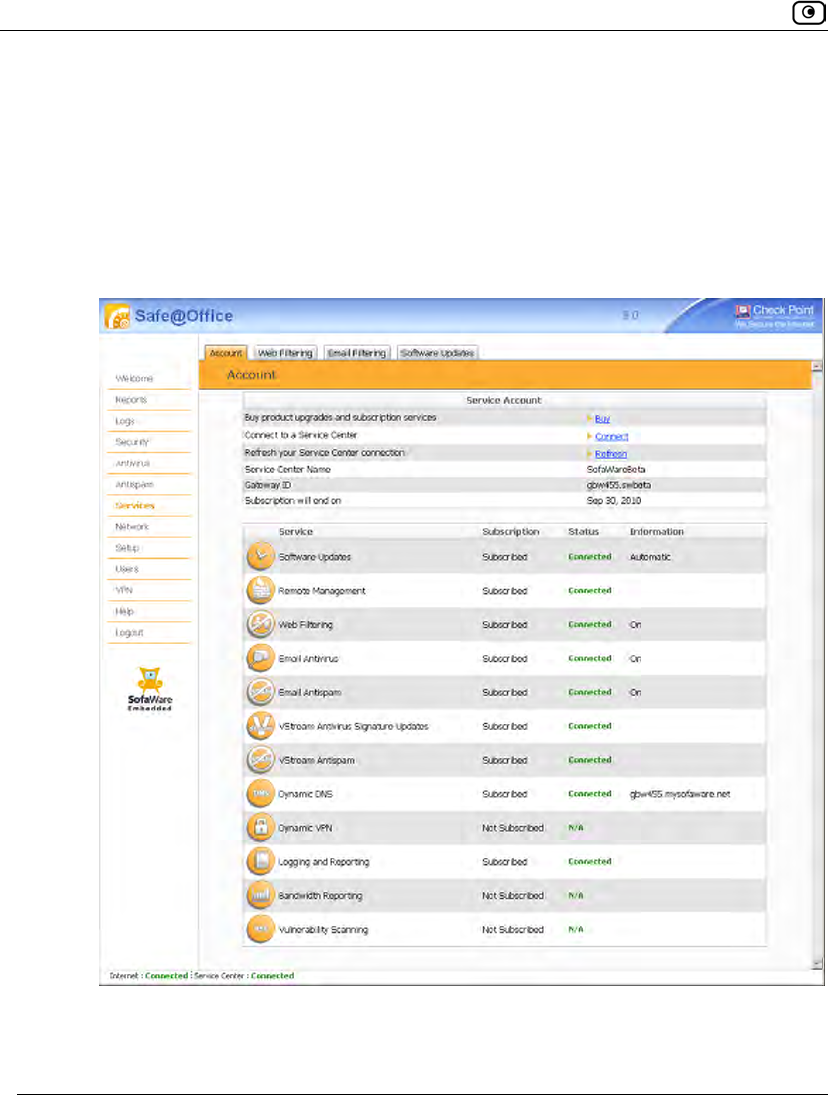The image size is (828, 1095).
Task: Click the Dynamic VPN lock icon
Action: tap(260, 827)
